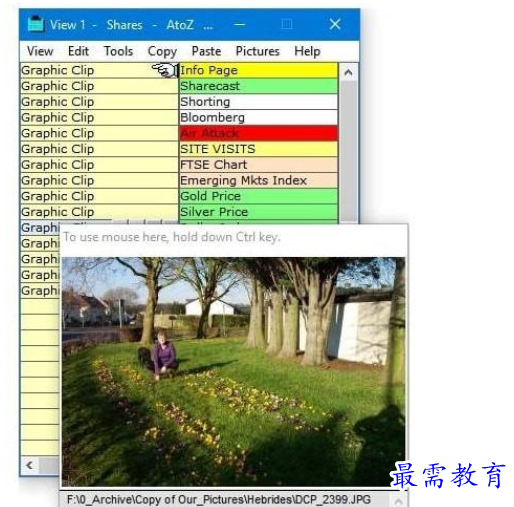Click Graphic Clip beside Bloomberg
This screenshot has height=507, width=514.
point(99,117)
